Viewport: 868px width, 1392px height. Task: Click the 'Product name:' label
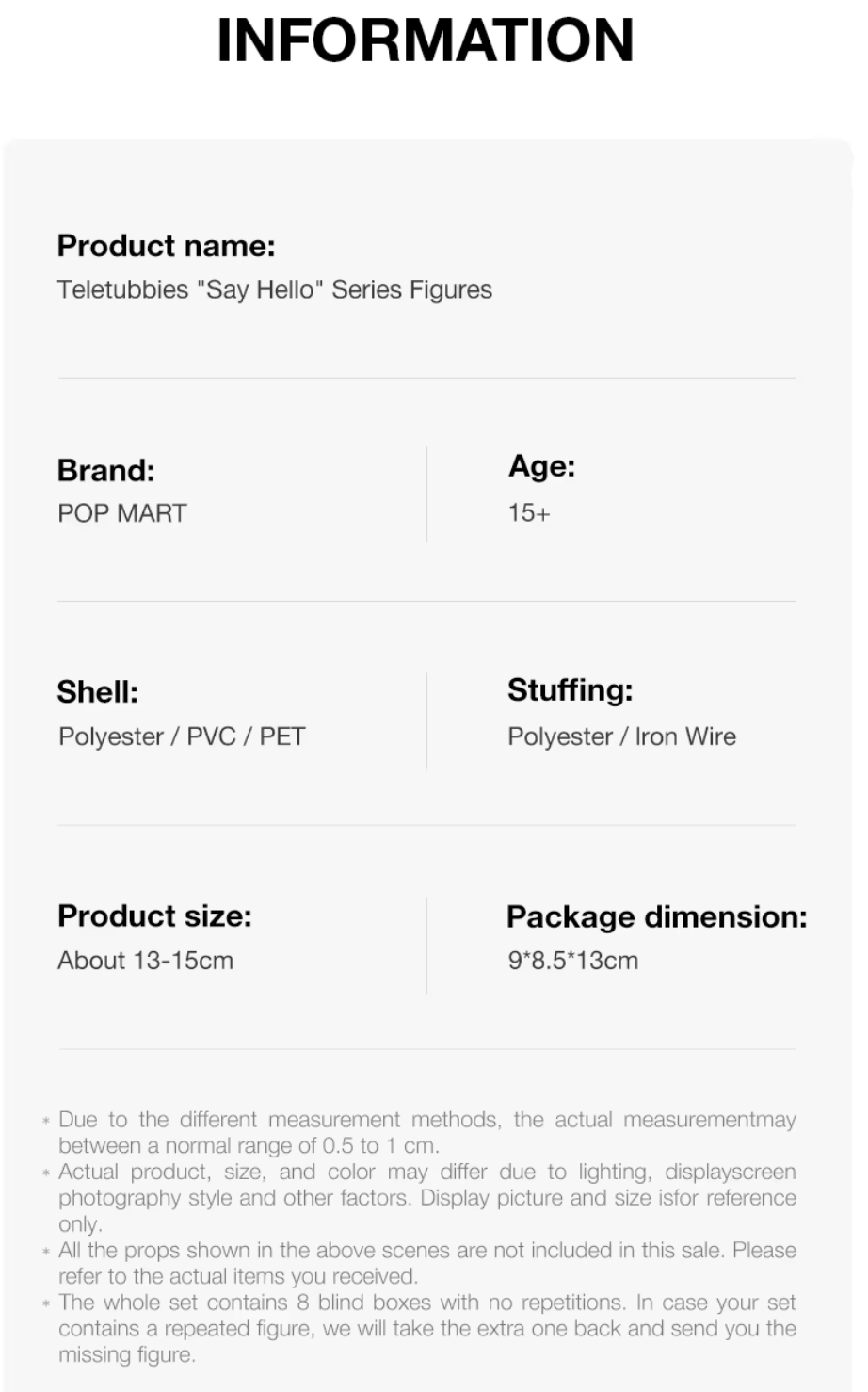166,246
